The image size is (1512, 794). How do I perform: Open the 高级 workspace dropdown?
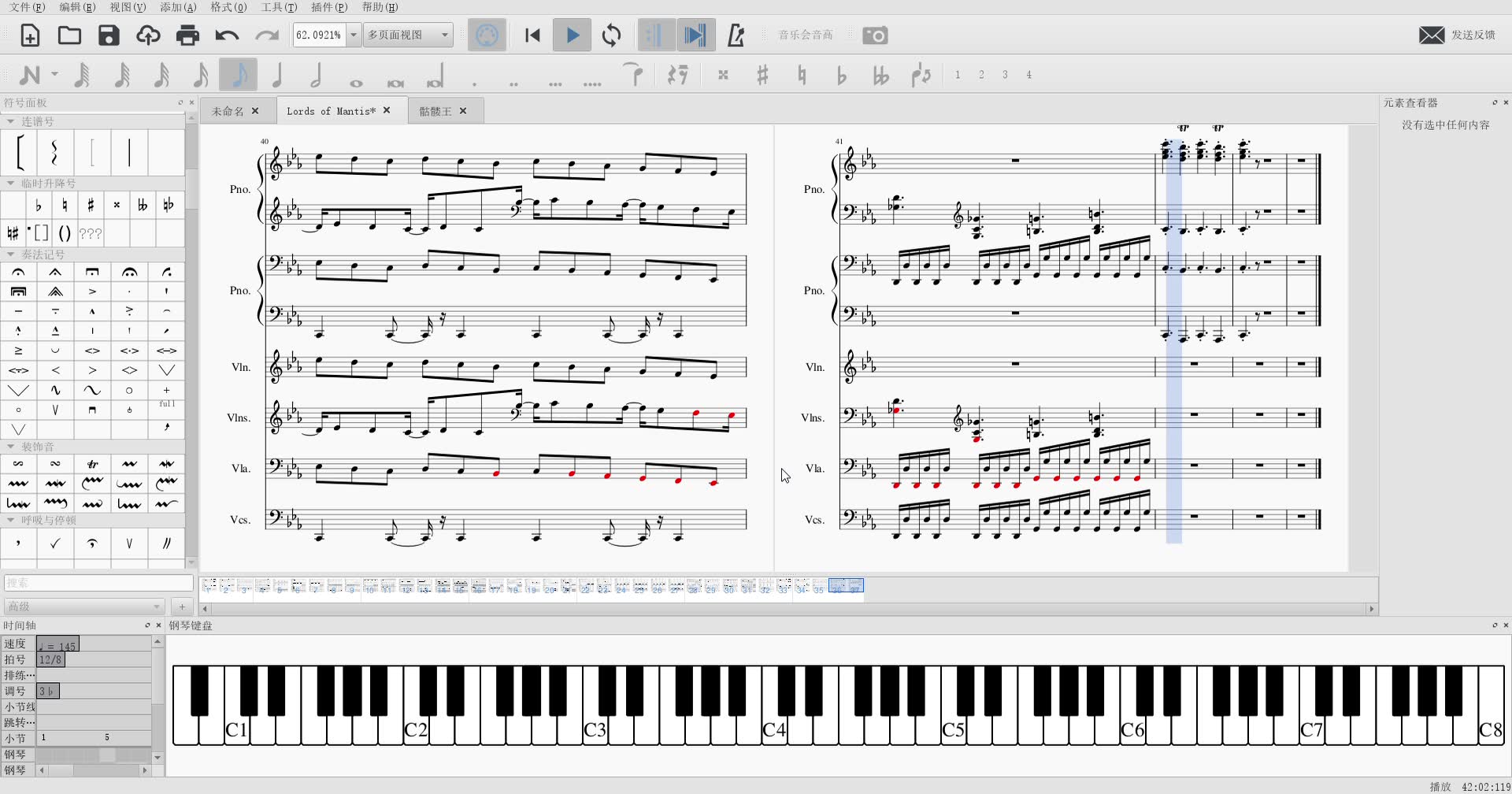pos(84,607)
